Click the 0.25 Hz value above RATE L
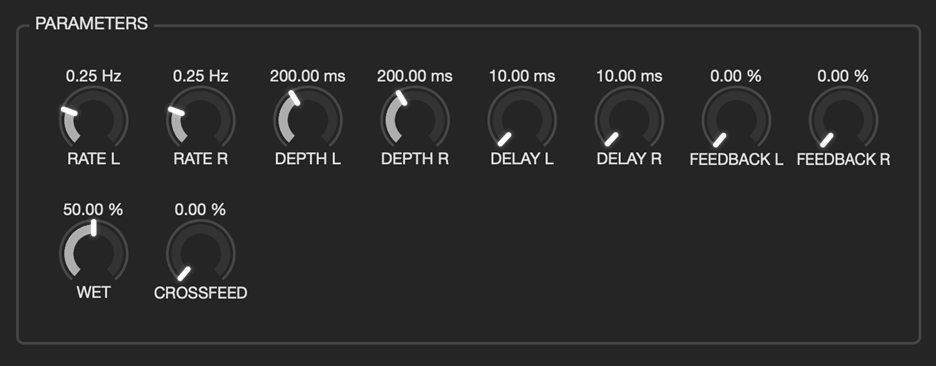Viewport: 936px width, 366px height. tap(94, 76)
